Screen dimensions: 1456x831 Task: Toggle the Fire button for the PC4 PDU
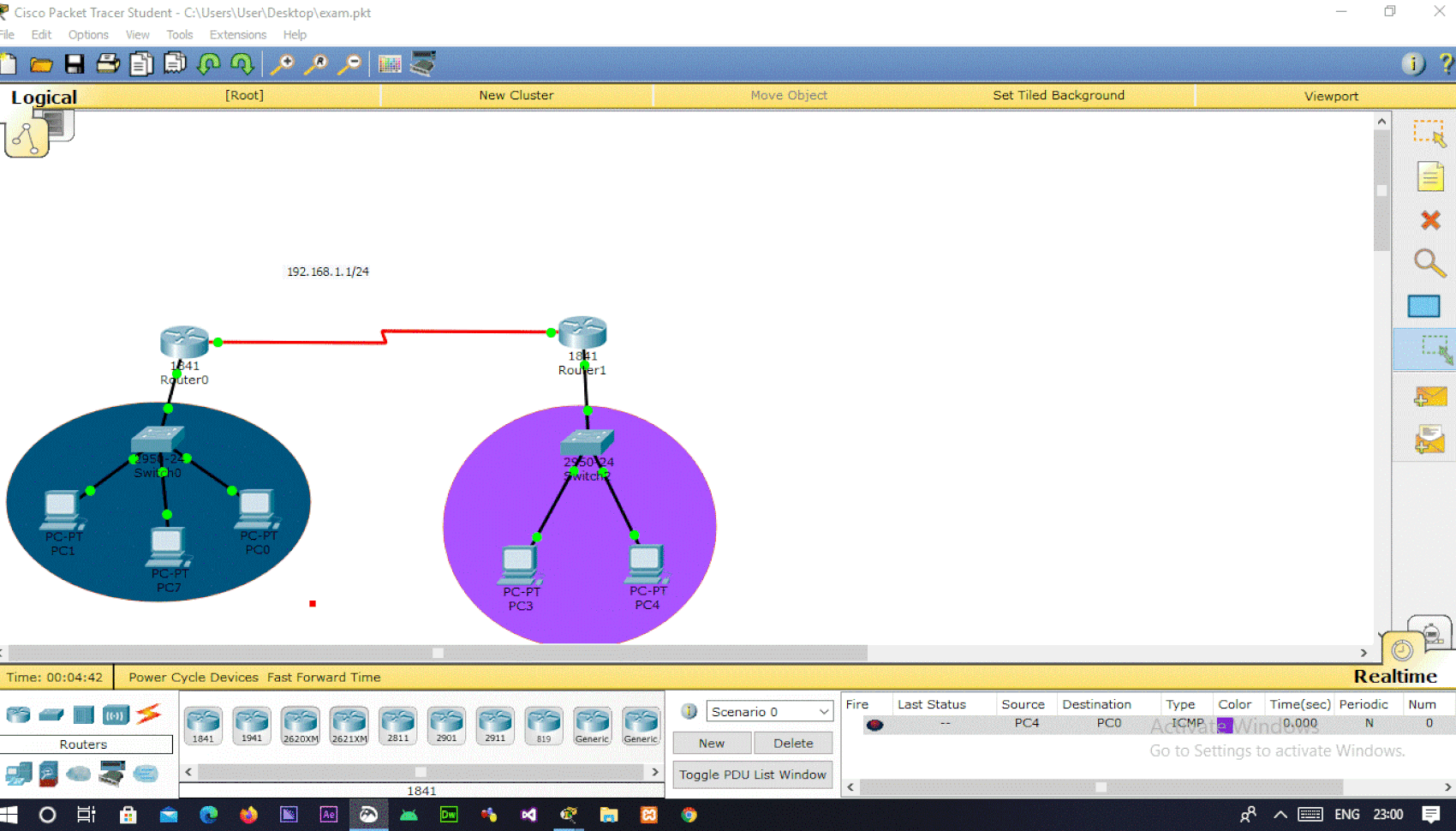tap(874, 725)
